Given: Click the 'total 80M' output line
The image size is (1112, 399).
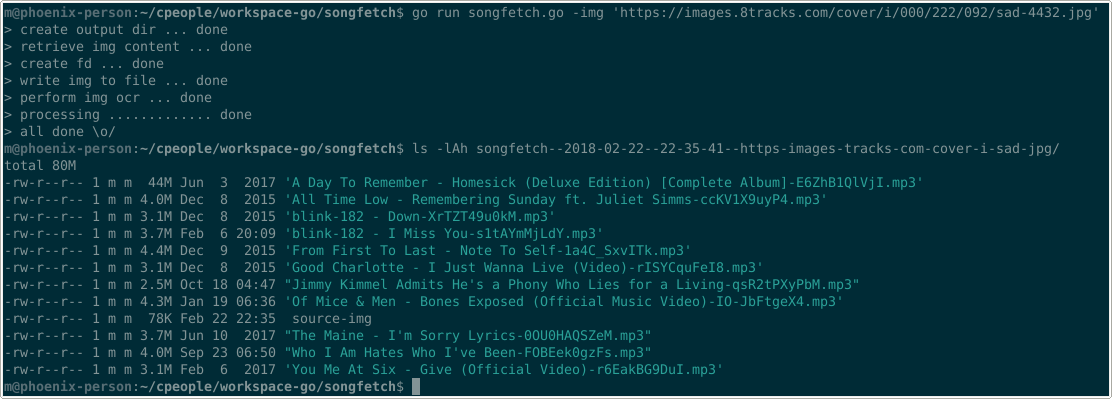Looking at the screenshot, I should 40,166.
